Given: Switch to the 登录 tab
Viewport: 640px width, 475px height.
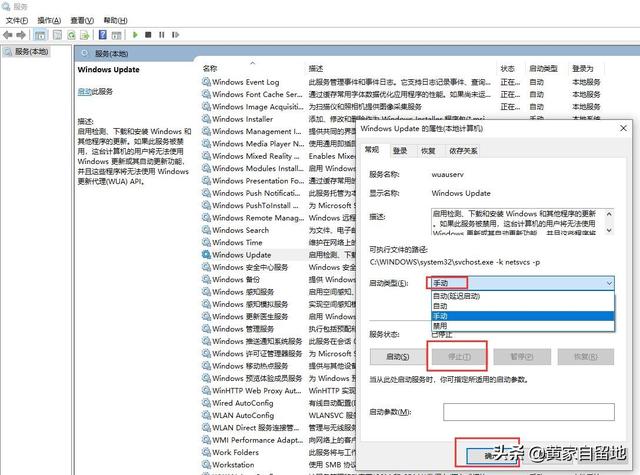Looking at the screenshot, I should (x=400, y=151).
